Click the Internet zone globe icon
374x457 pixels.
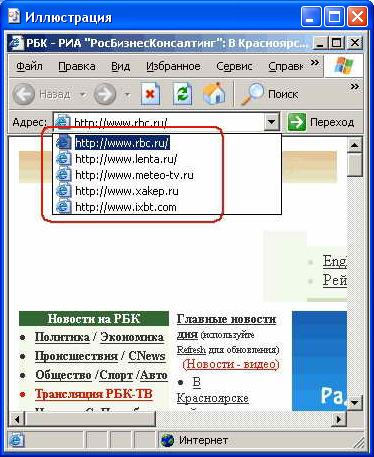(167, 440)
